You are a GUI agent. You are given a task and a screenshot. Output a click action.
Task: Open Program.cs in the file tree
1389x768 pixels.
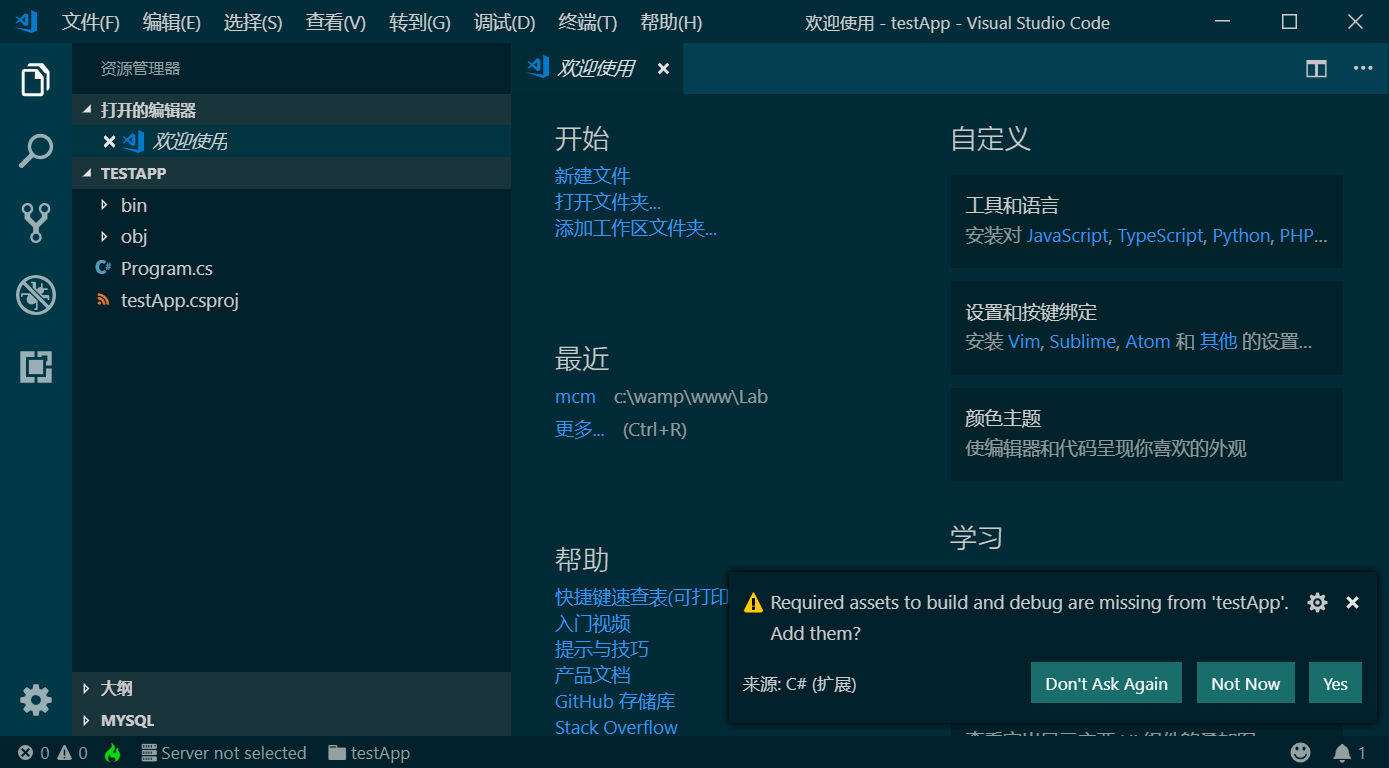click(166, 269)
